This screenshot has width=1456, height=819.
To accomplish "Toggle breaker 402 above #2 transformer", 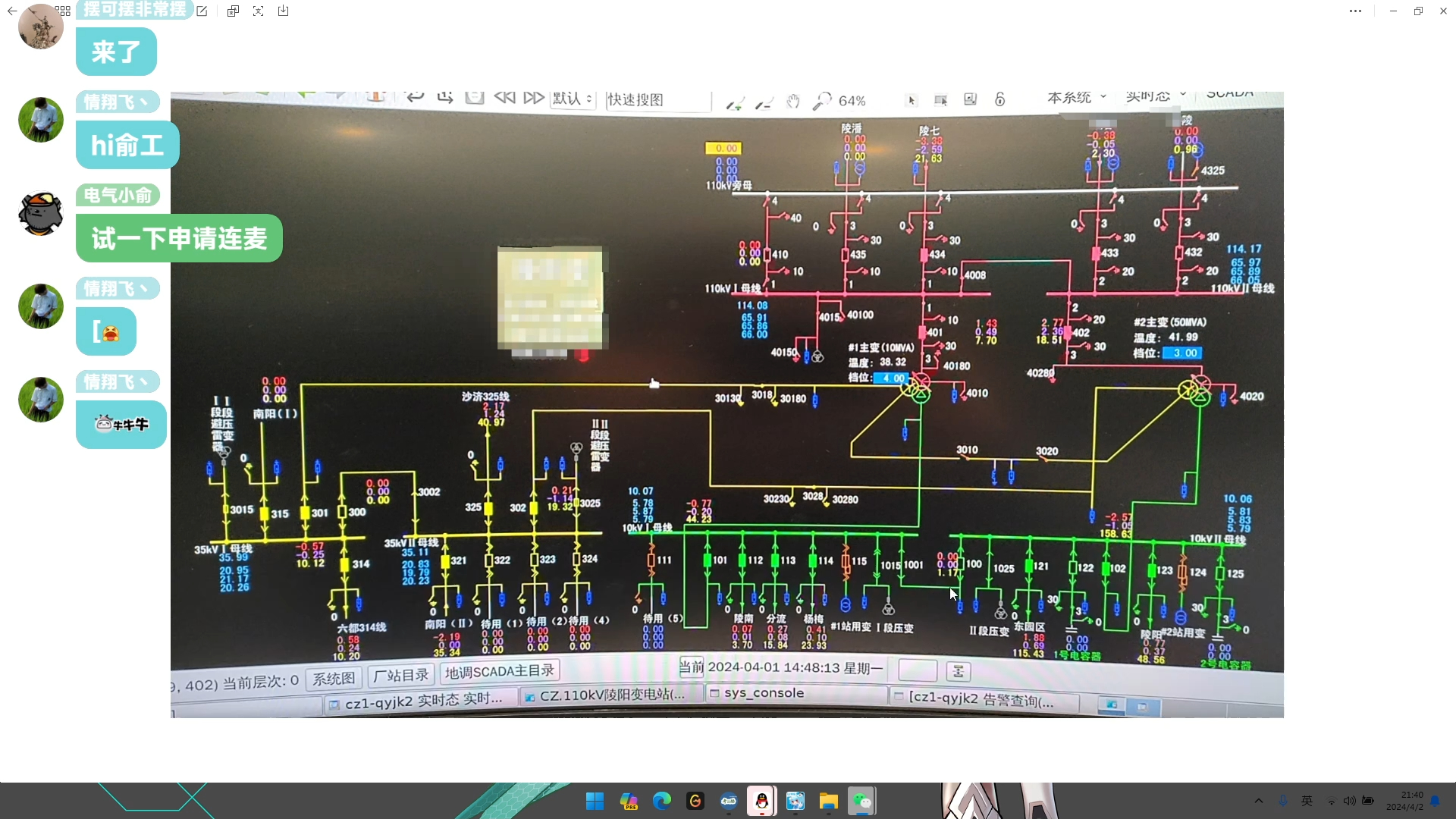I will pos(1068,332).
